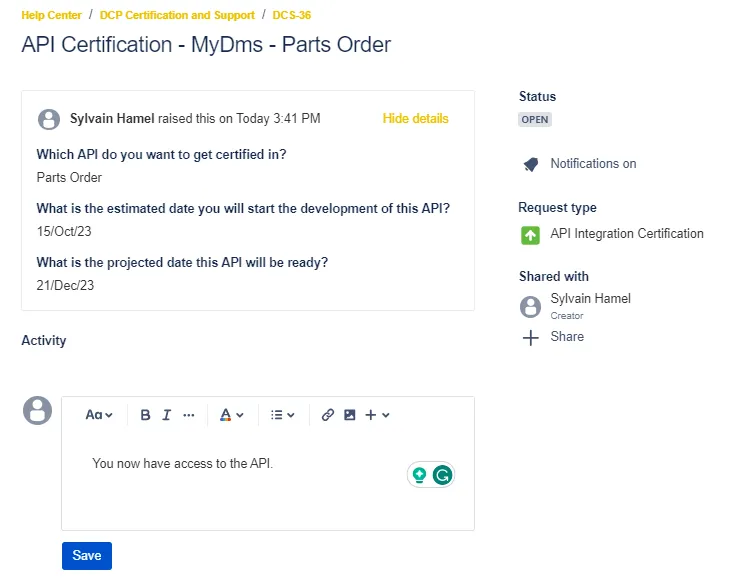
Task: Open DCP Certification and Support breadcrumb
Action: pos(177,15)
